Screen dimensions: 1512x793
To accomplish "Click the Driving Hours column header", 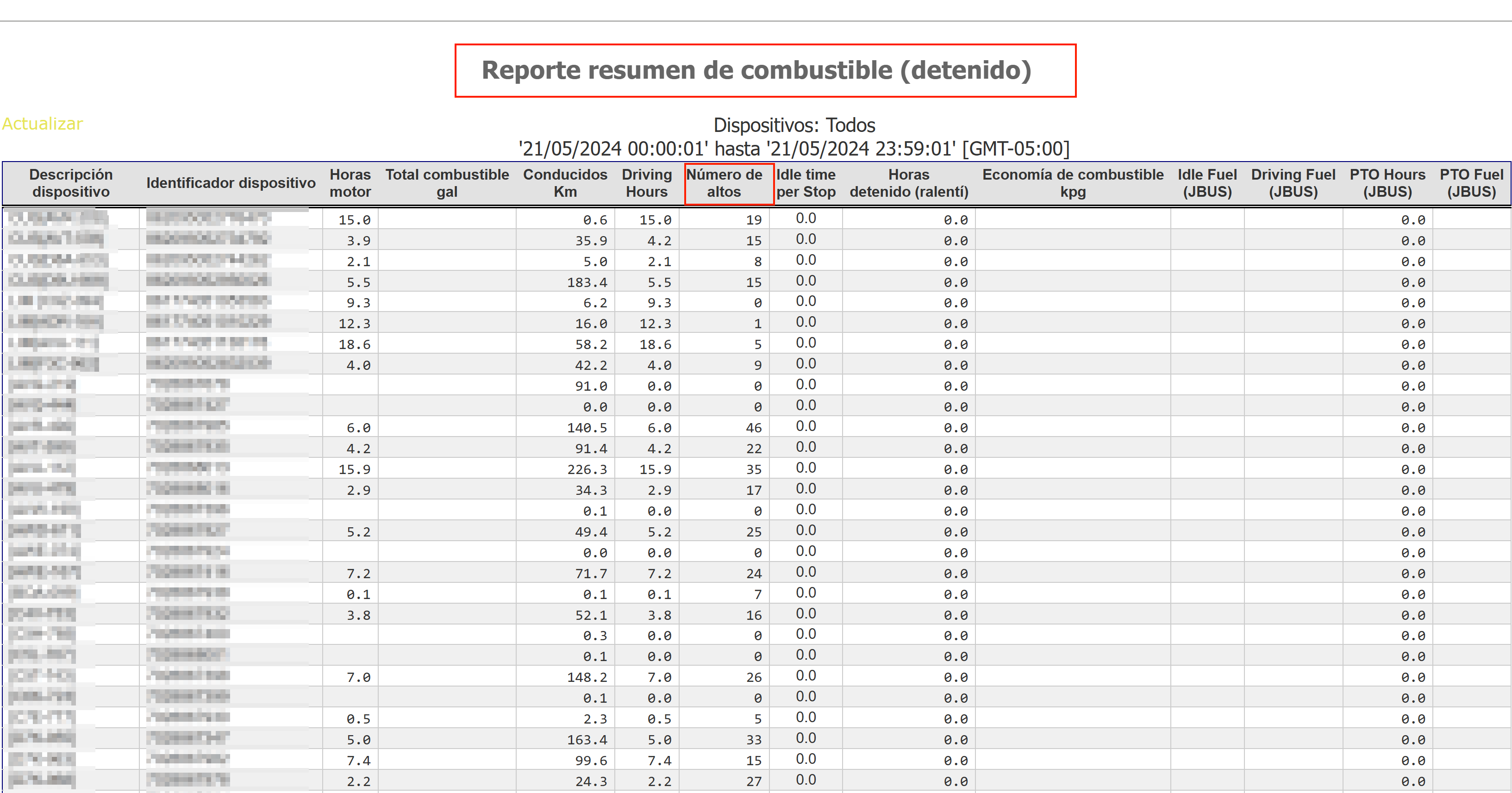I will (x=646, y=183).
